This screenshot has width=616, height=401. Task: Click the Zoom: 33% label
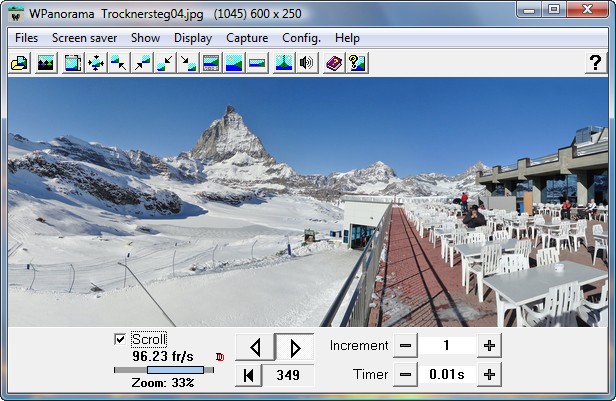pos(163,383)
